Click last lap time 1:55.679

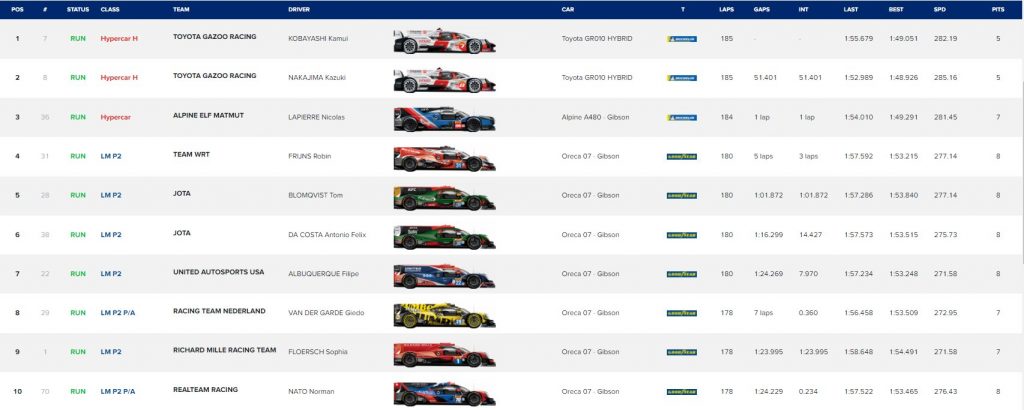(x=858, y=39)
